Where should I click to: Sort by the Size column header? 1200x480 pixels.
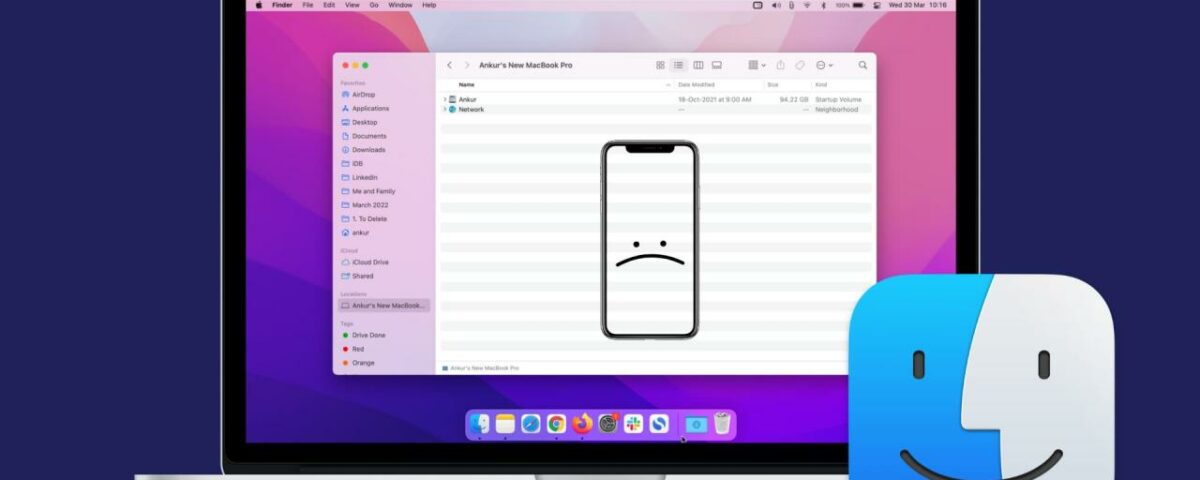(773, 85)
